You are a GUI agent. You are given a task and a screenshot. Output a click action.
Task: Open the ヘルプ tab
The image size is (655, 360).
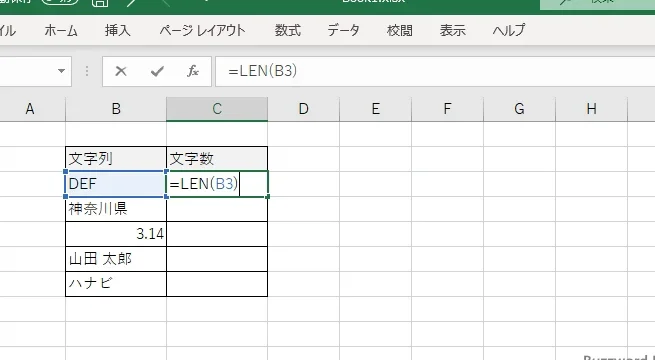pyautogui.click(x=508, y=30)
